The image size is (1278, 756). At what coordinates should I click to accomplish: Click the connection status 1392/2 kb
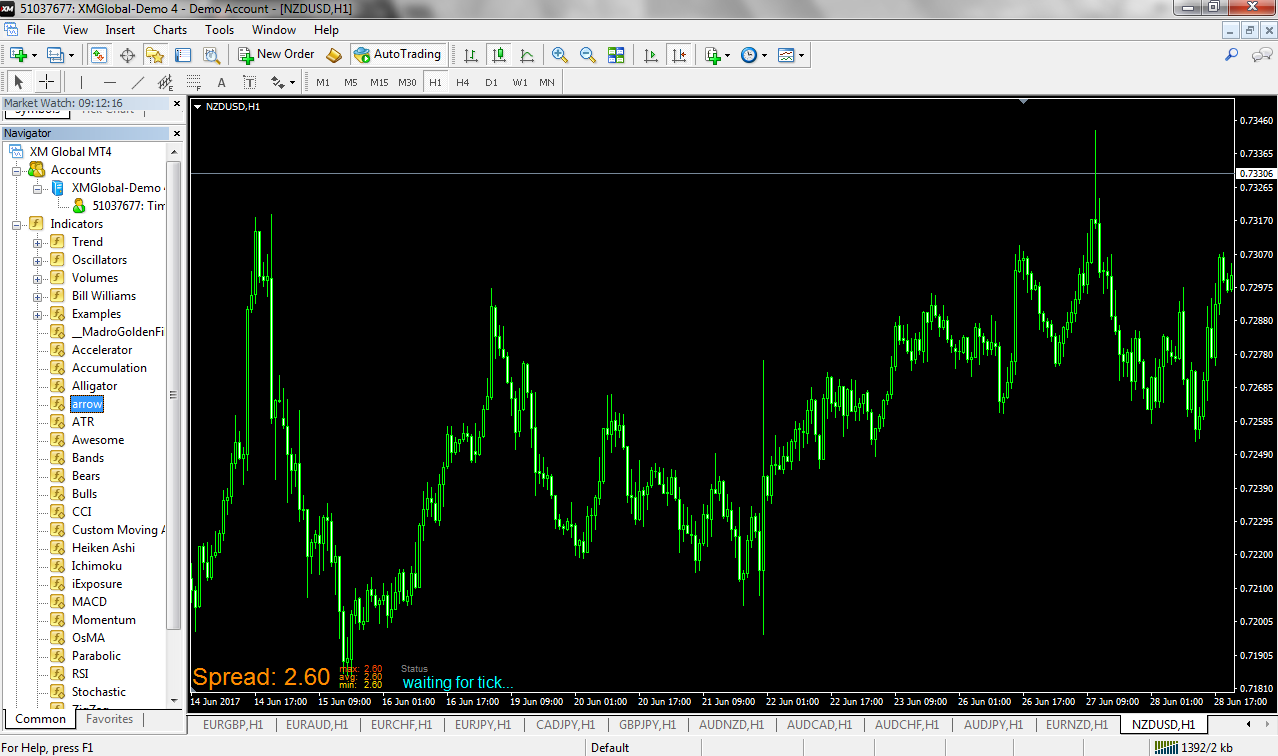1193,747
